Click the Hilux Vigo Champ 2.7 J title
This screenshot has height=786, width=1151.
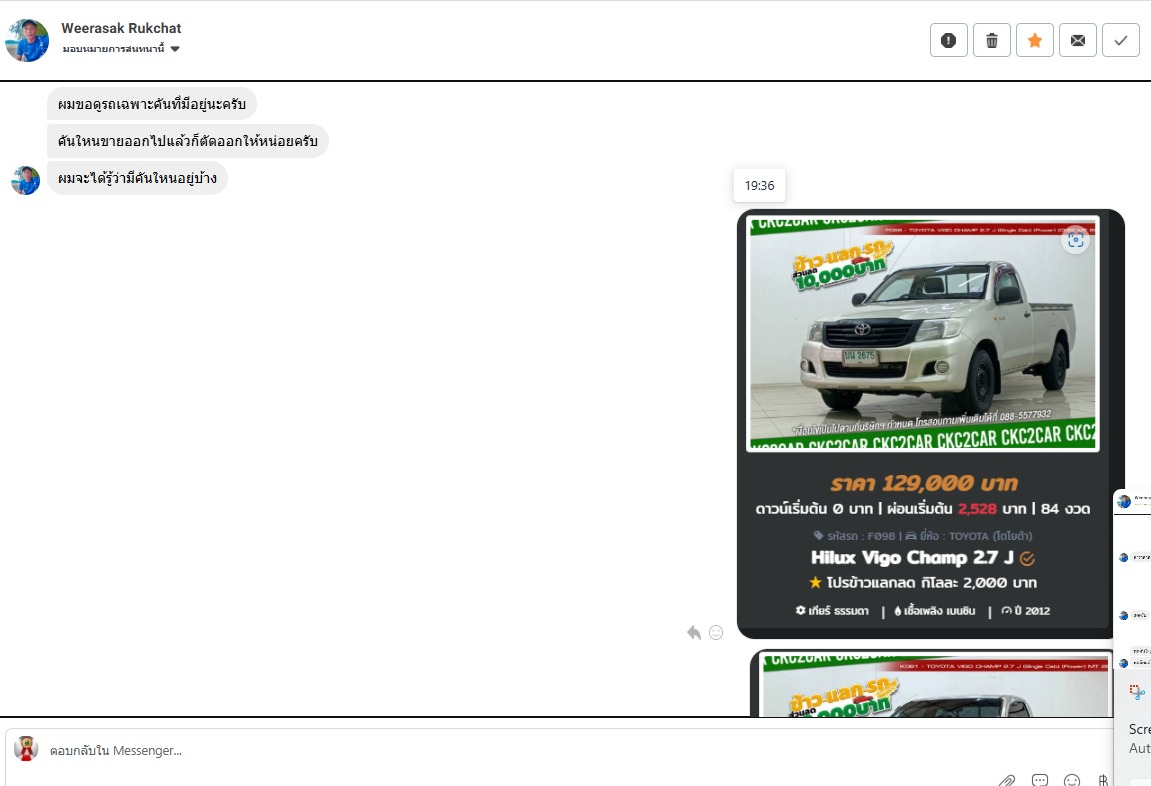pos(912,558)
